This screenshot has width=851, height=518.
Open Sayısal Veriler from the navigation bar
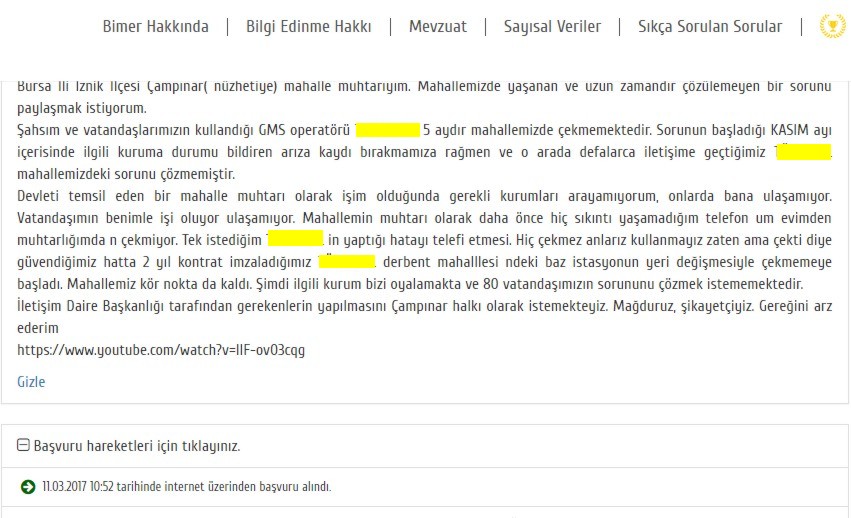(552, 26)
